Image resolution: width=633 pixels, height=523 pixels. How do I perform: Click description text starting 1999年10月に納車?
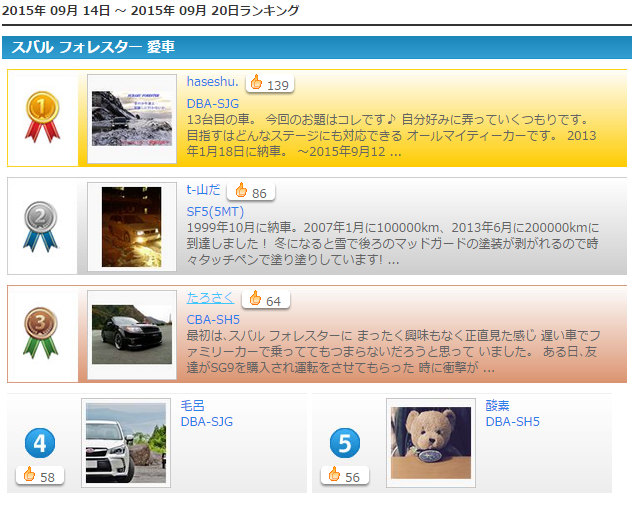(x=393, y=243)
